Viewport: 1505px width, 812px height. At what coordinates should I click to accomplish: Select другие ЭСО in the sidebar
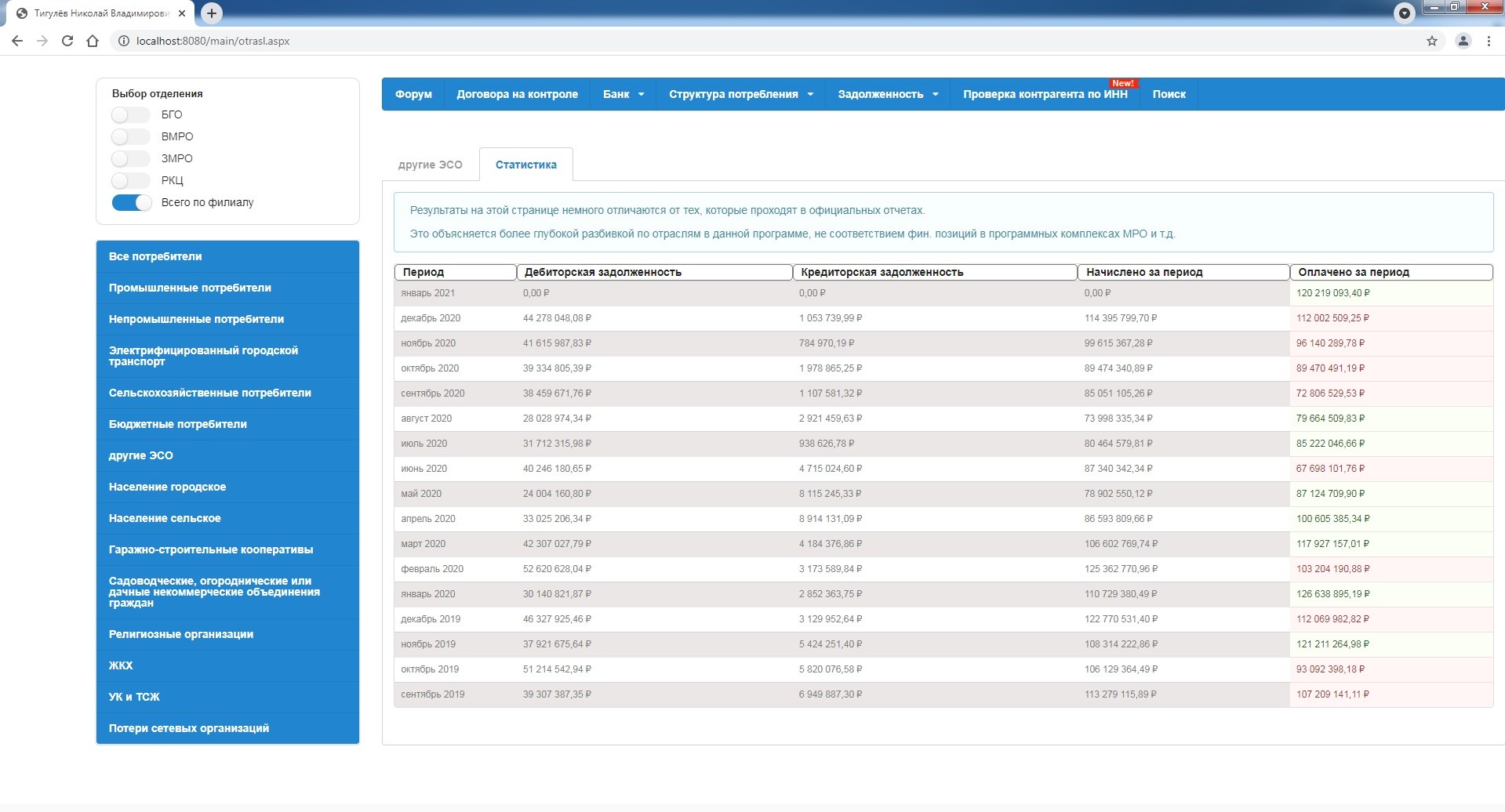click(227, 455)
